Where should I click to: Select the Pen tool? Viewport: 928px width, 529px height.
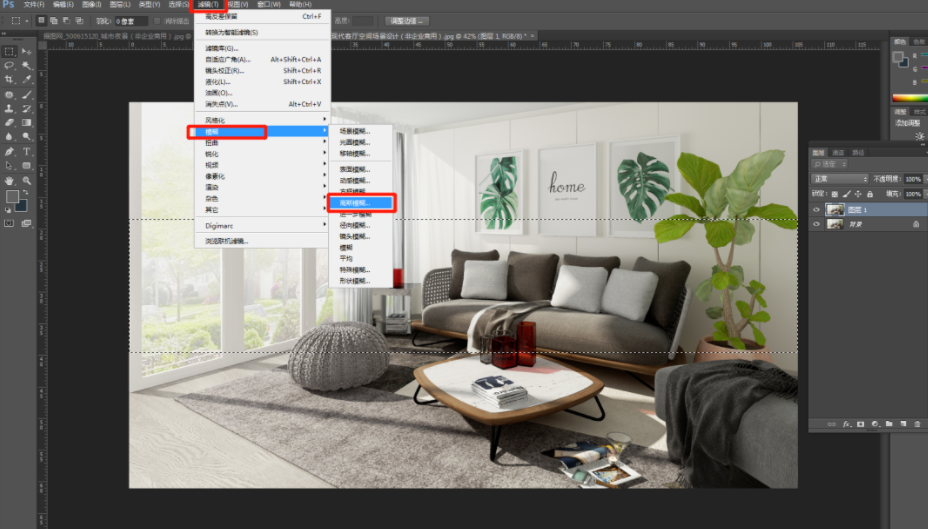click(x=9, y=151)
